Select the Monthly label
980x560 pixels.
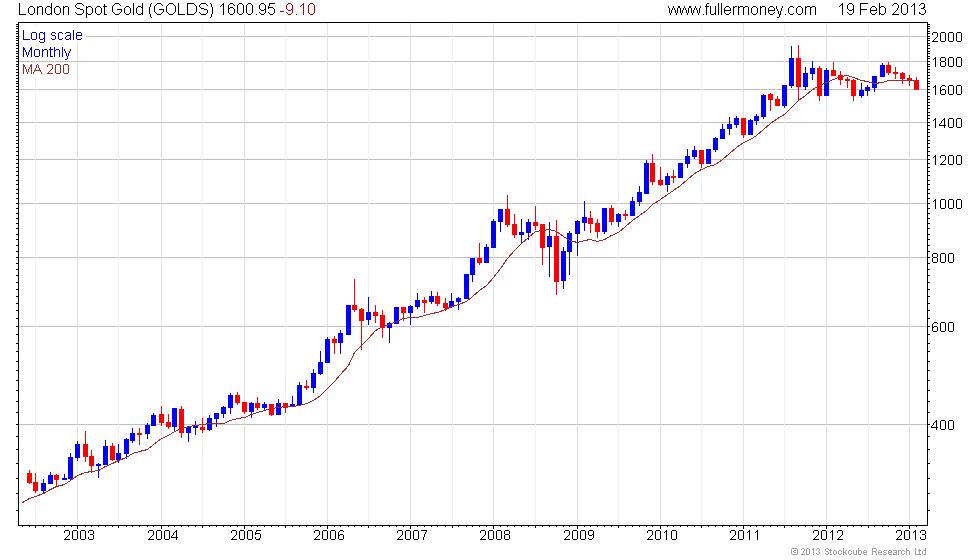47,52
